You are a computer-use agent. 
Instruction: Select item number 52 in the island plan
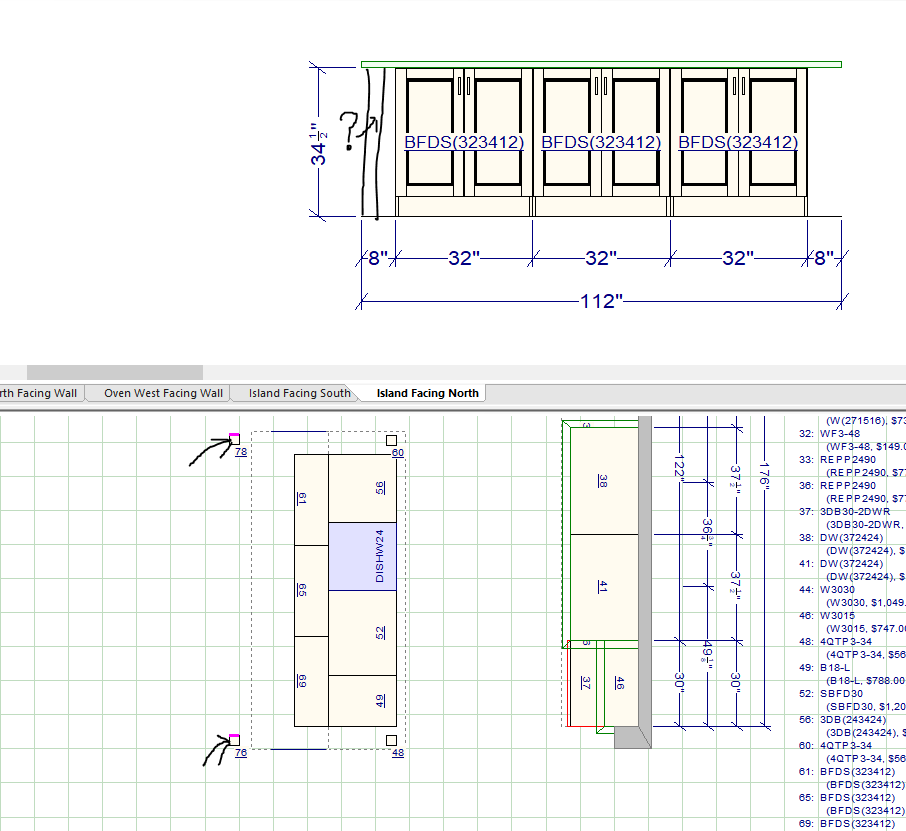click(380, 632)
